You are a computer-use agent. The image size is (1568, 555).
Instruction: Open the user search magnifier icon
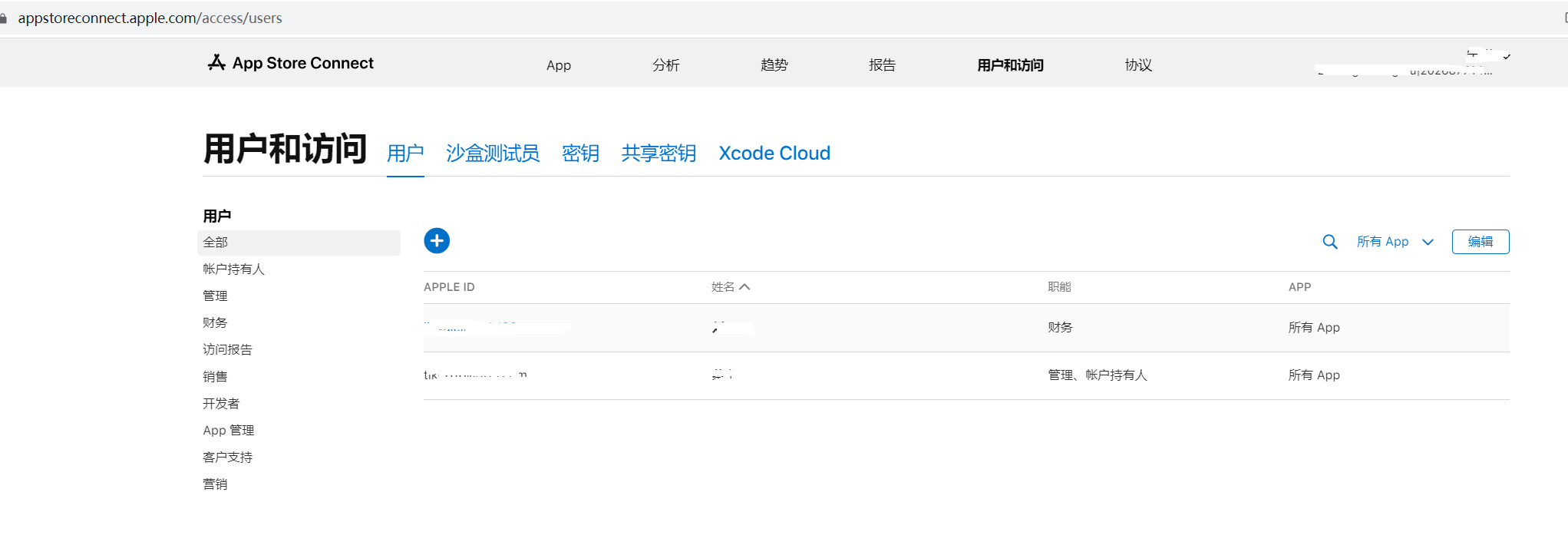tap(1330, 242)
